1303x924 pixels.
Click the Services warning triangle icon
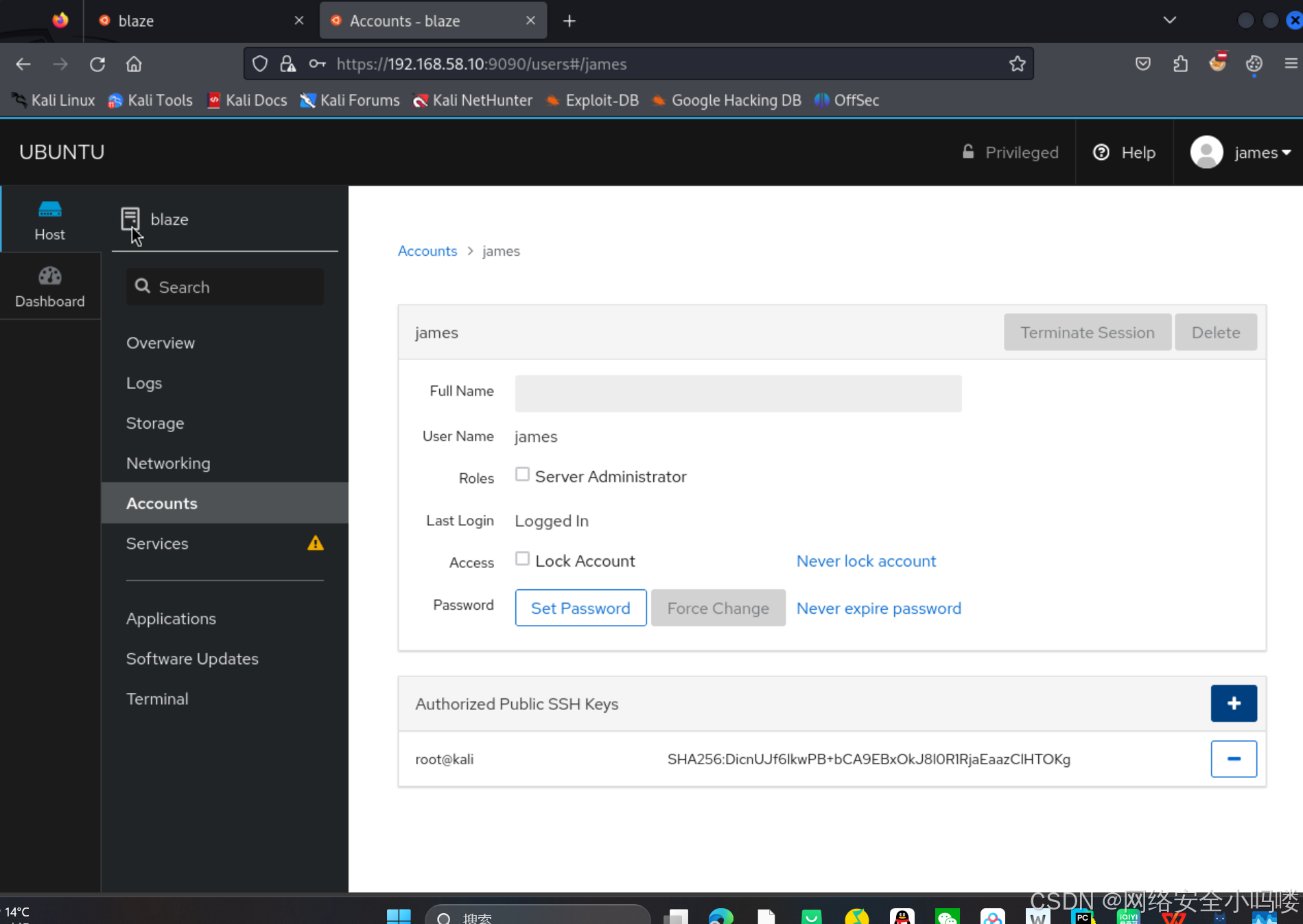[x=315, y=543]
